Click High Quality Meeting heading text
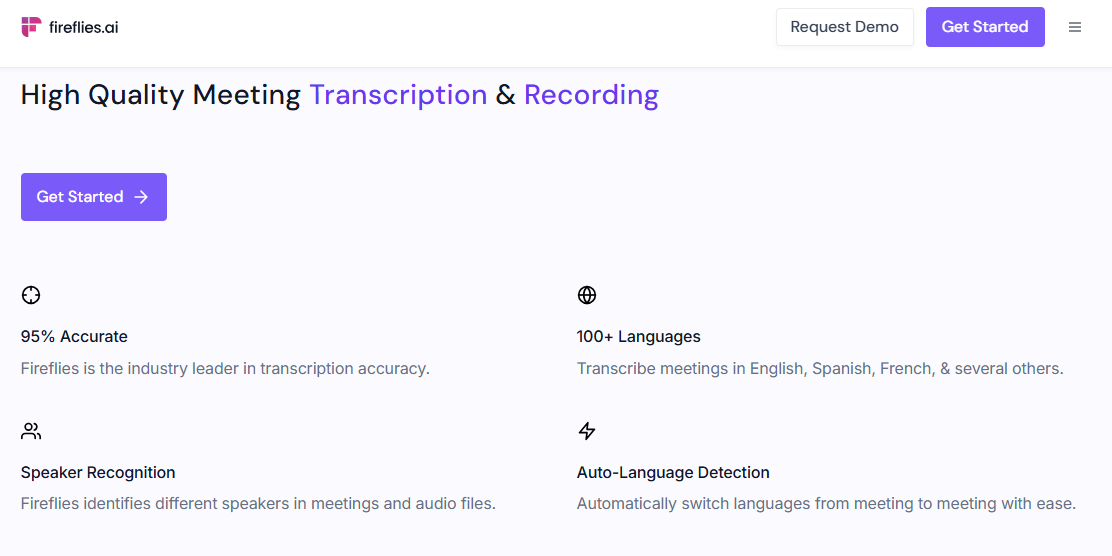Viewport: 1112px width, 556px height. (161, 95)
